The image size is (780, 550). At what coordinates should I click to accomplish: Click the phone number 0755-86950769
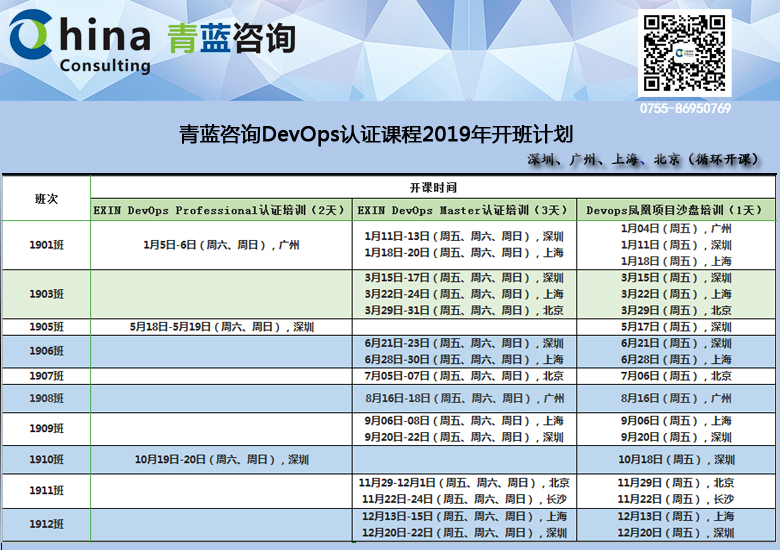tap(685, 108)
